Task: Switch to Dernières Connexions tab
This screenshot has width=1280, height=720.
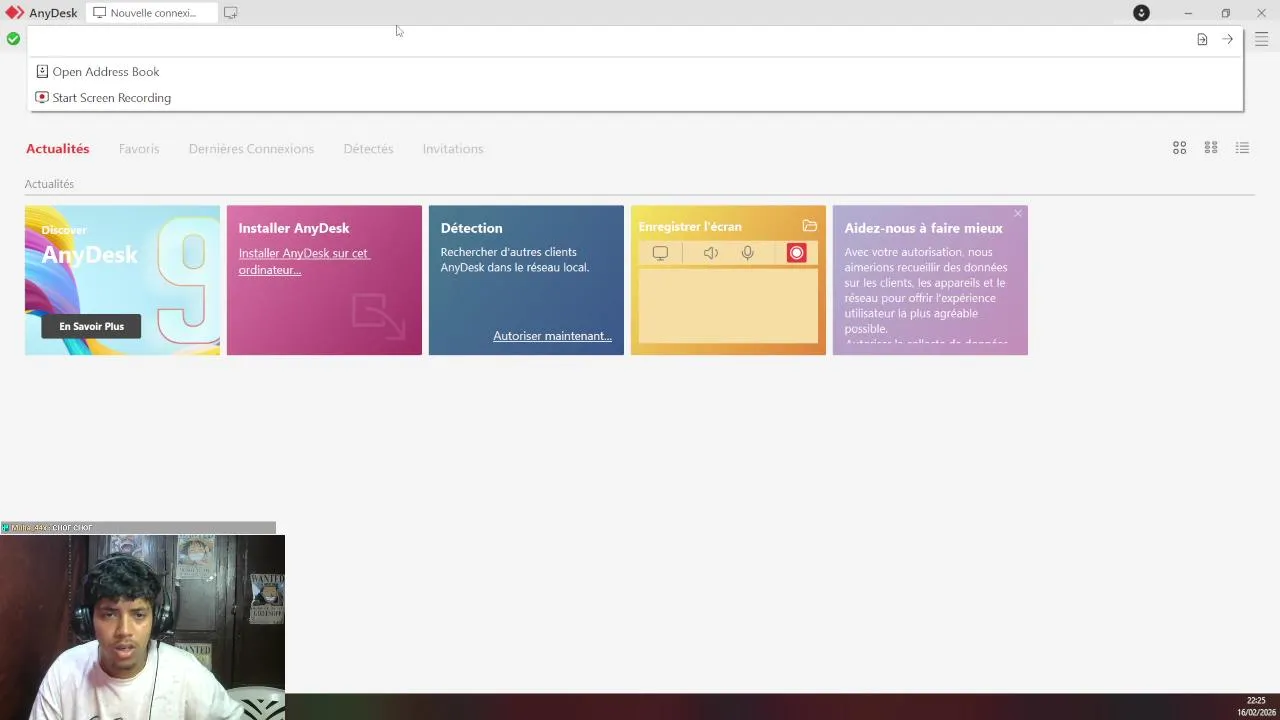Action: pos(251,149)
